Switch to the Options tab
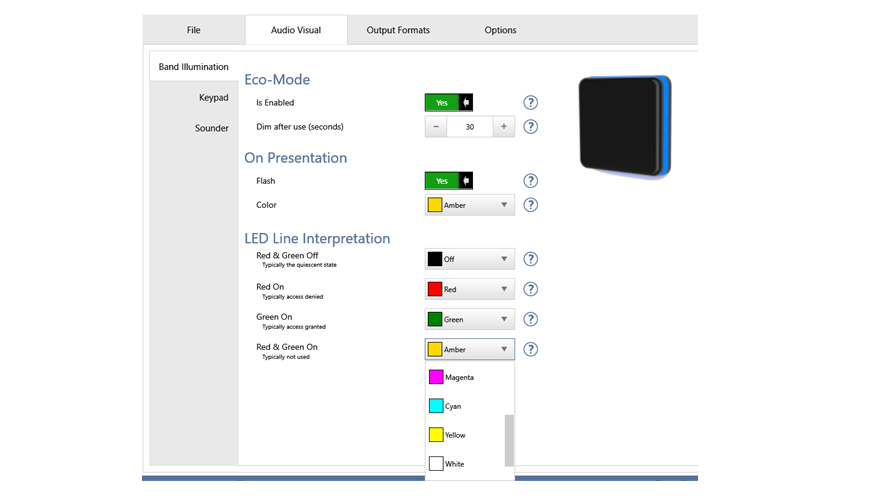 click(500, 30)
